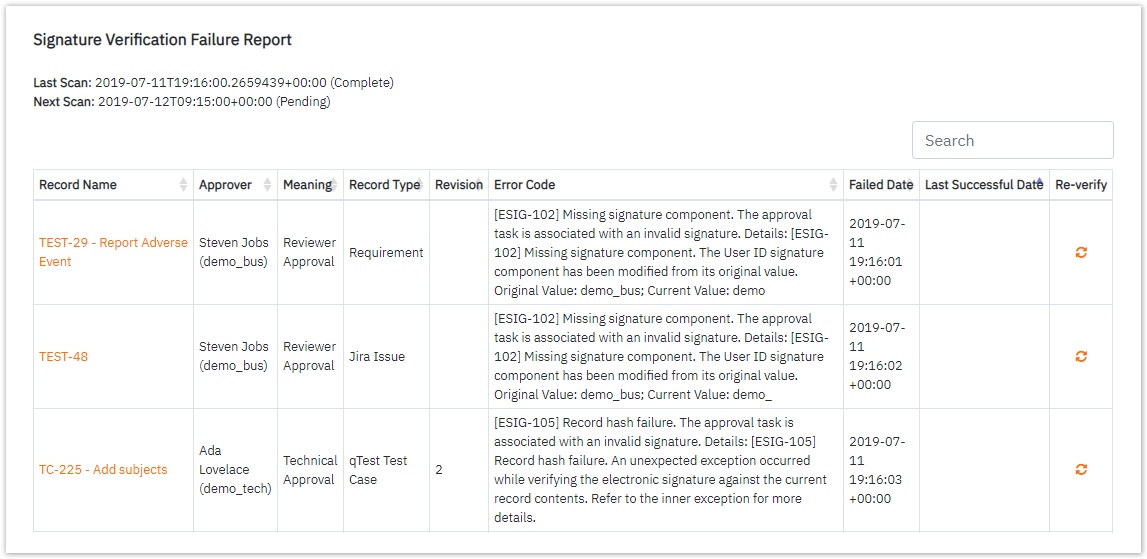Click the Ada Lovelace approver cell
This screenshot has width=1147, height=559.
point(235,470)
